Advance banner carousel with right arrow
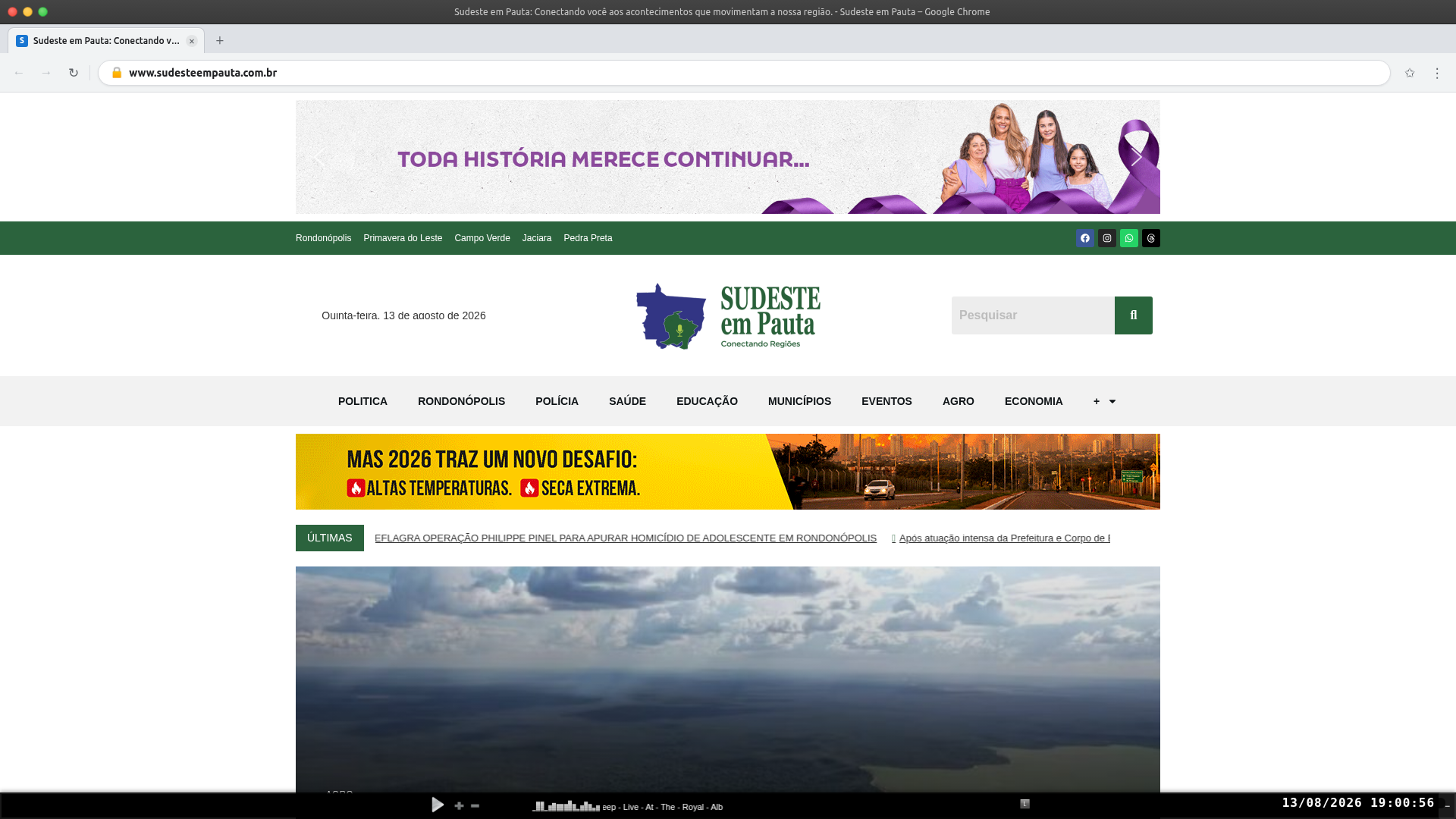 pos(1136,158)
